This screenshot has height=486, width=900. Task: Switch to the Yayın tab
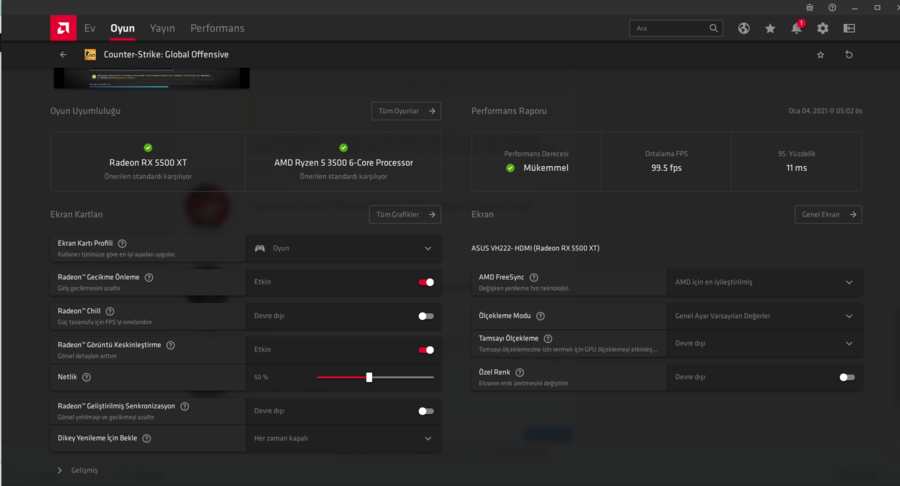point(162,28)
